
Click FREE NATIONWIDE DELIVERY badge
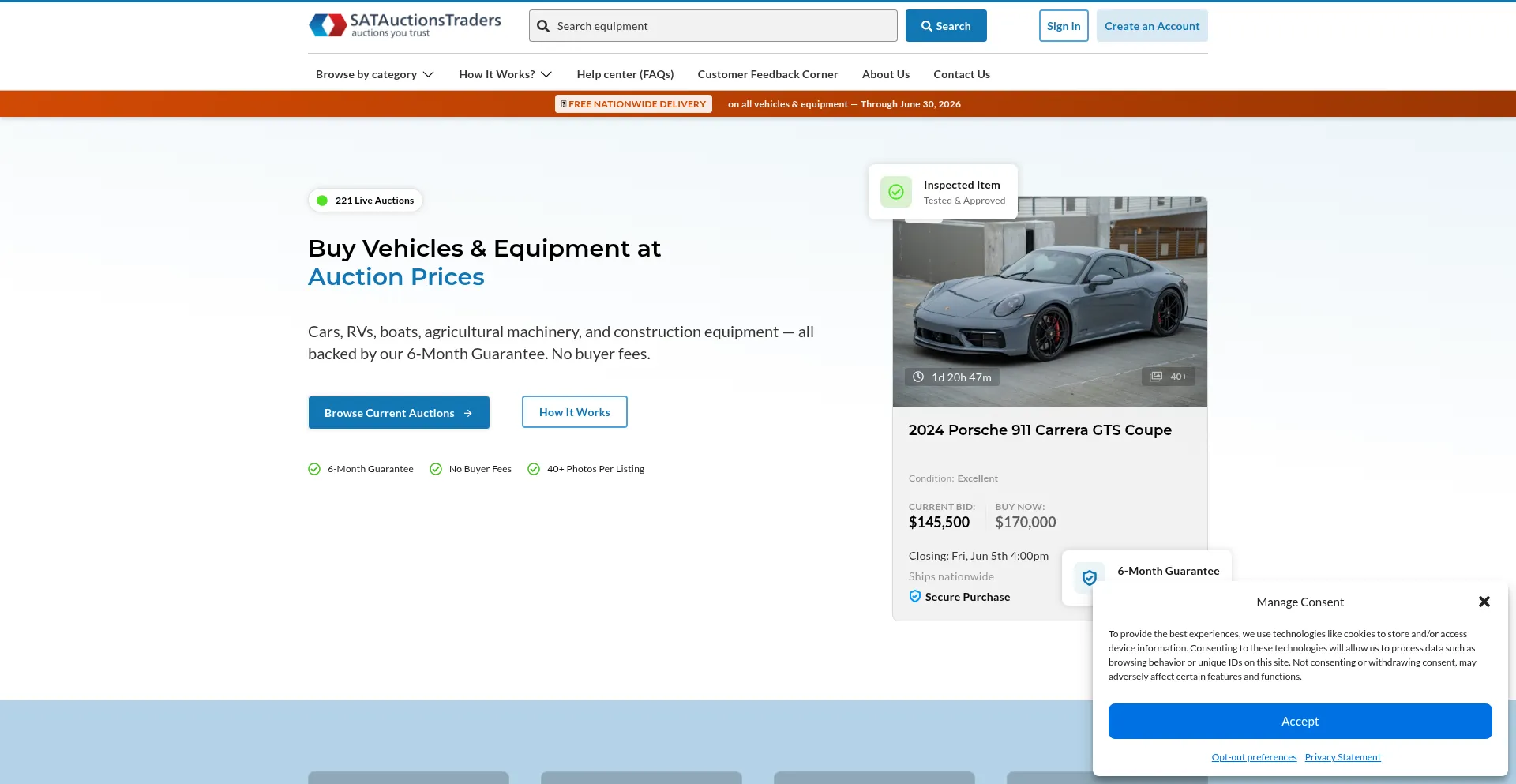pyautogui.click(x=633, y=104)
